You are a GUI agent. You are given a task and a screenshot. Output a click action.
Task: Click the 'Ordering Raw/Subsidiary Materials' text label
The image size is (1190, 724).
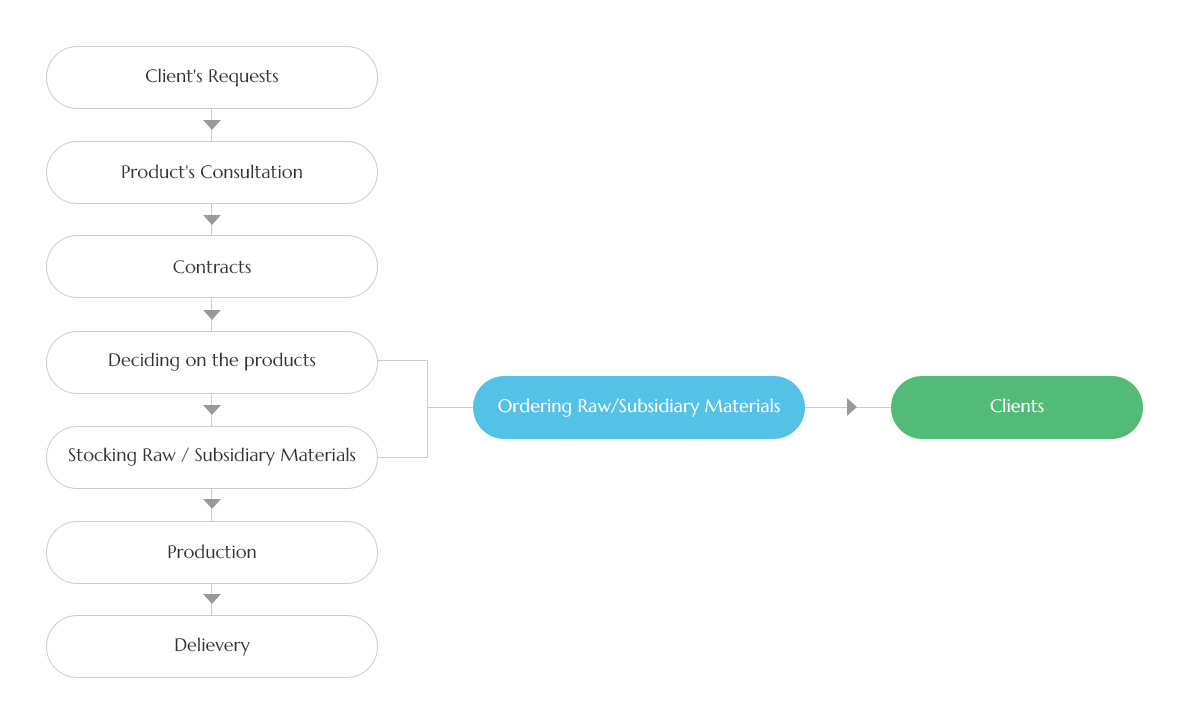(x=638, y=406)
